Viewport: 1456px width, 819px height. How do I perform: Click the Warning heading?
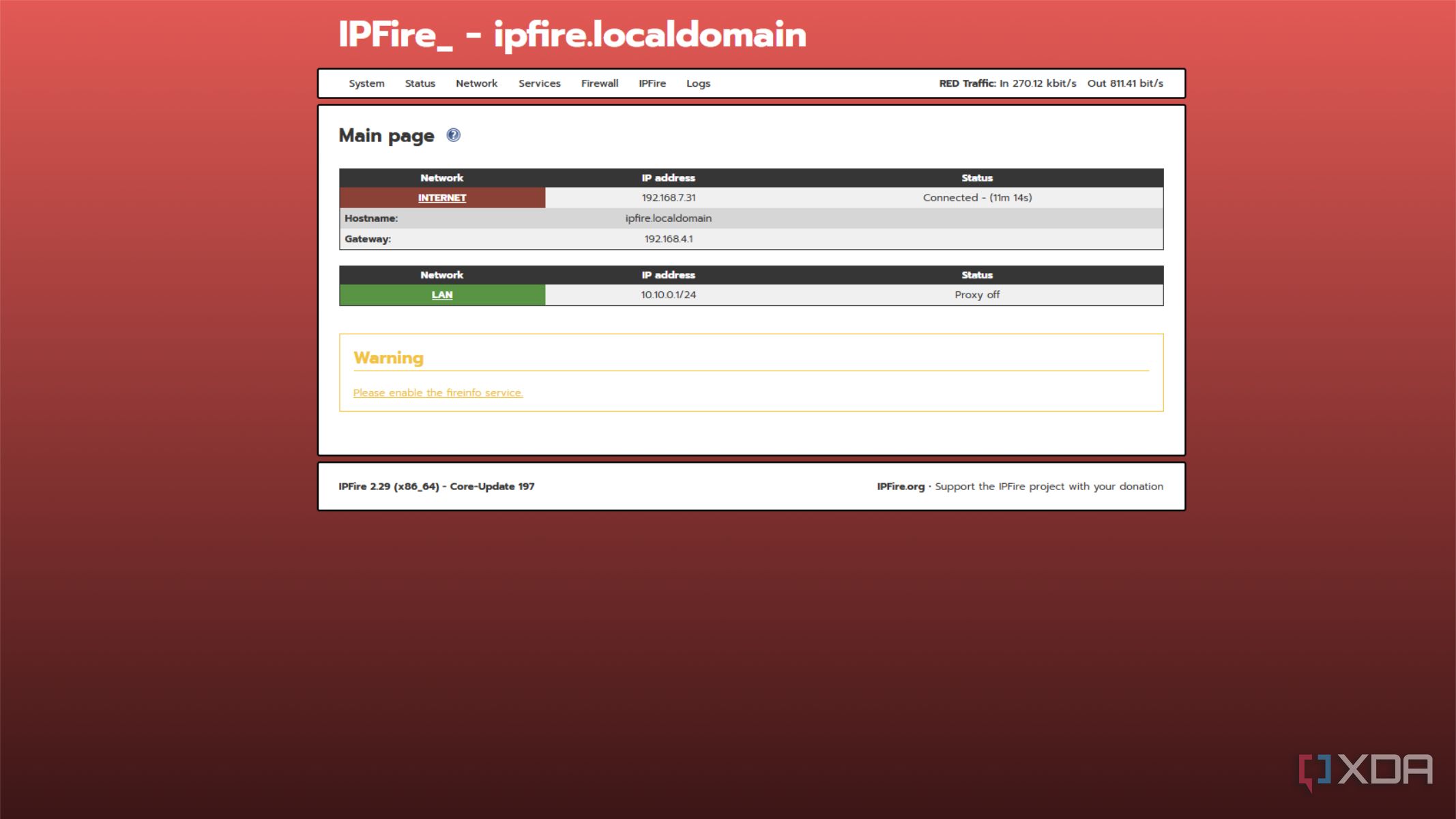[388, 358]
